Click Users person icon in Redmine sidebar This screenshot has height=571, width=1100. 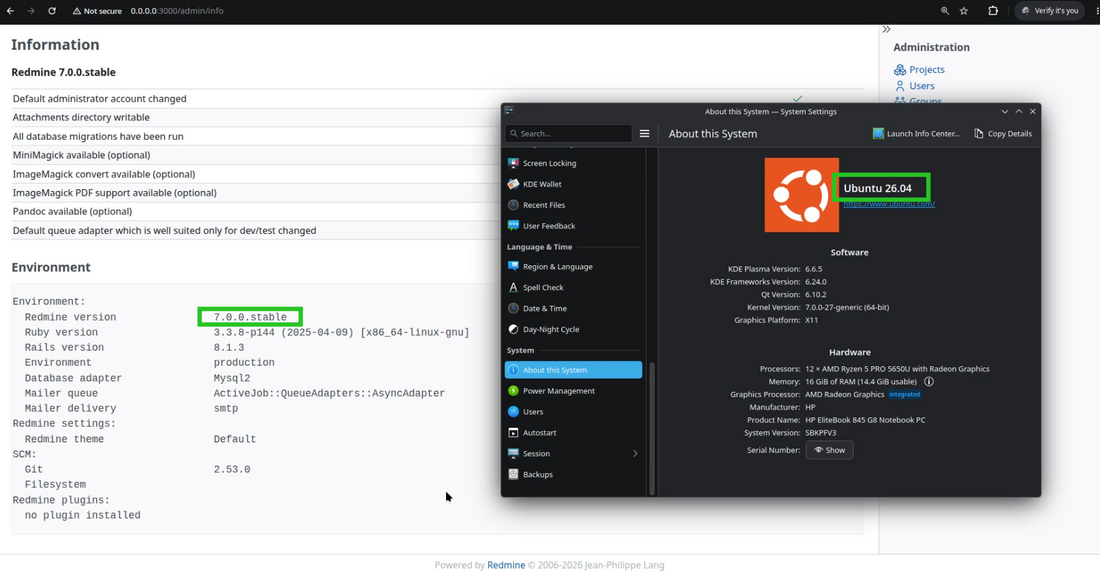899,86
